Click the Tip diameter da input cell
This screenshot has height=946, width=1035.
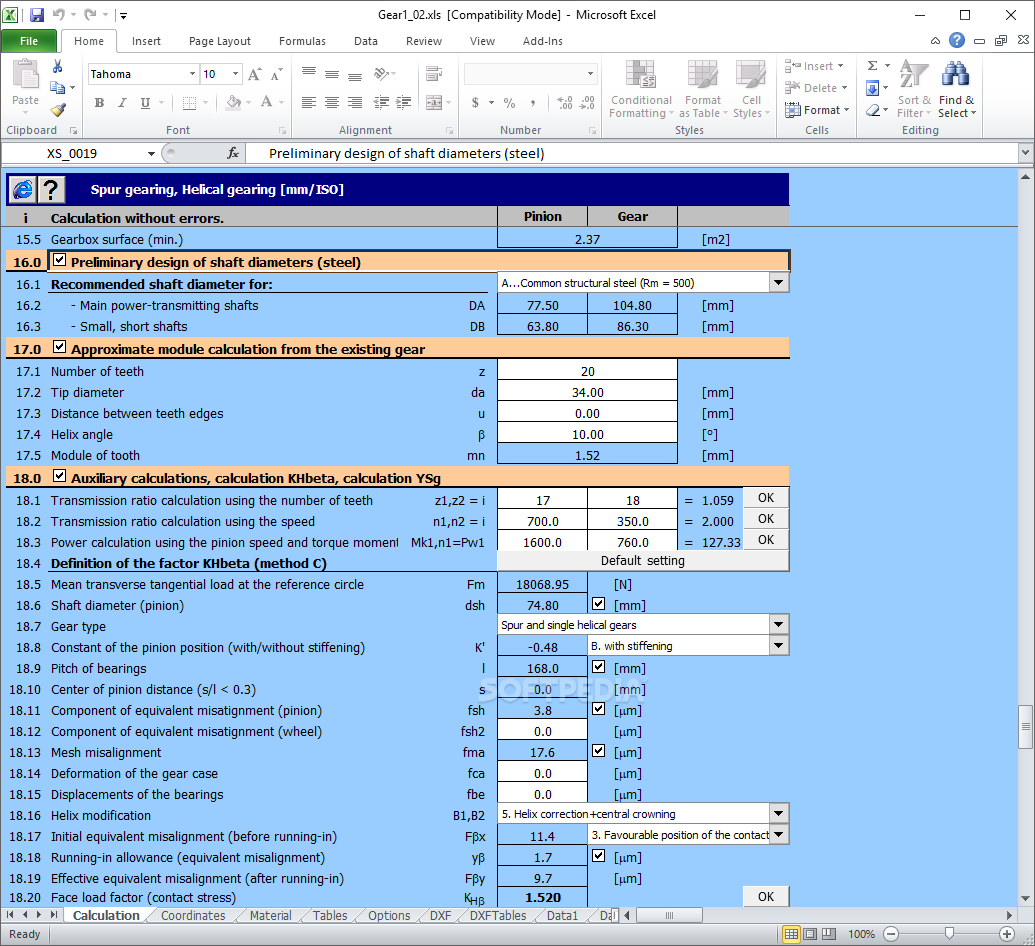pos(587,392)
